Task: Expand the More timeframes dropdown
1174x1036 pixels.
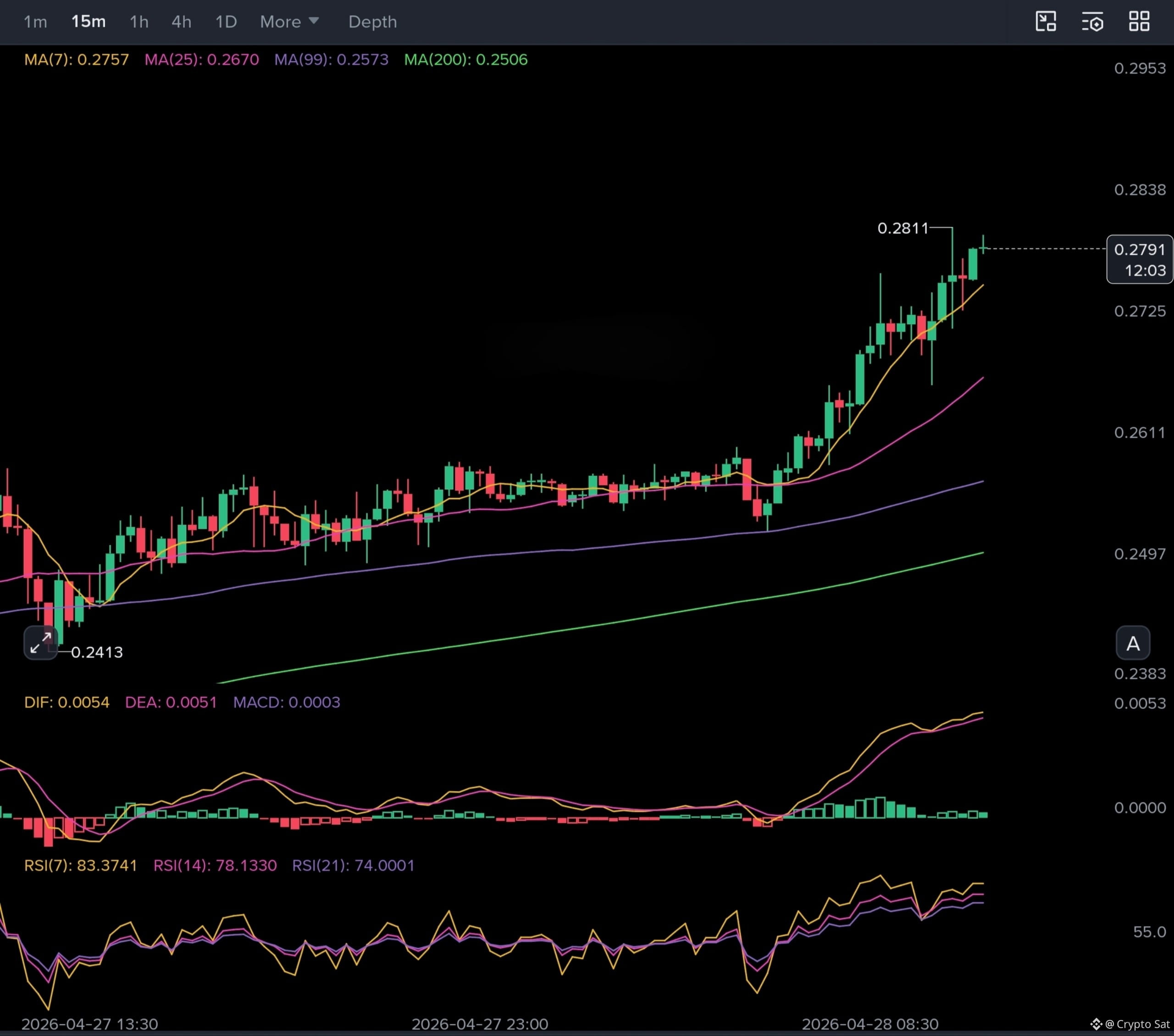Action: point(289,22)
